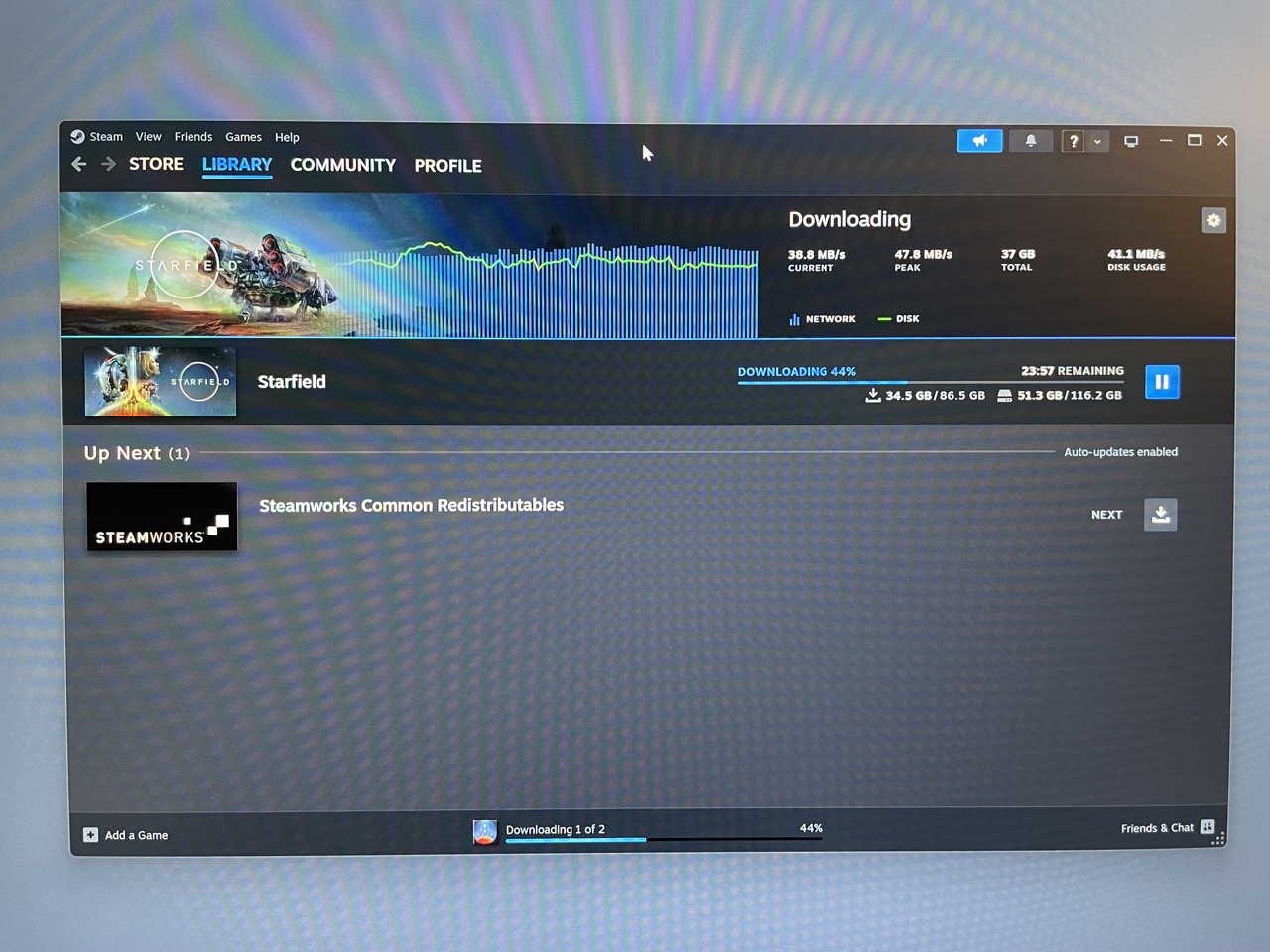Close the Steam window
The image size is (1270, 952).
pyautogui.click(x=1222, y=141)
